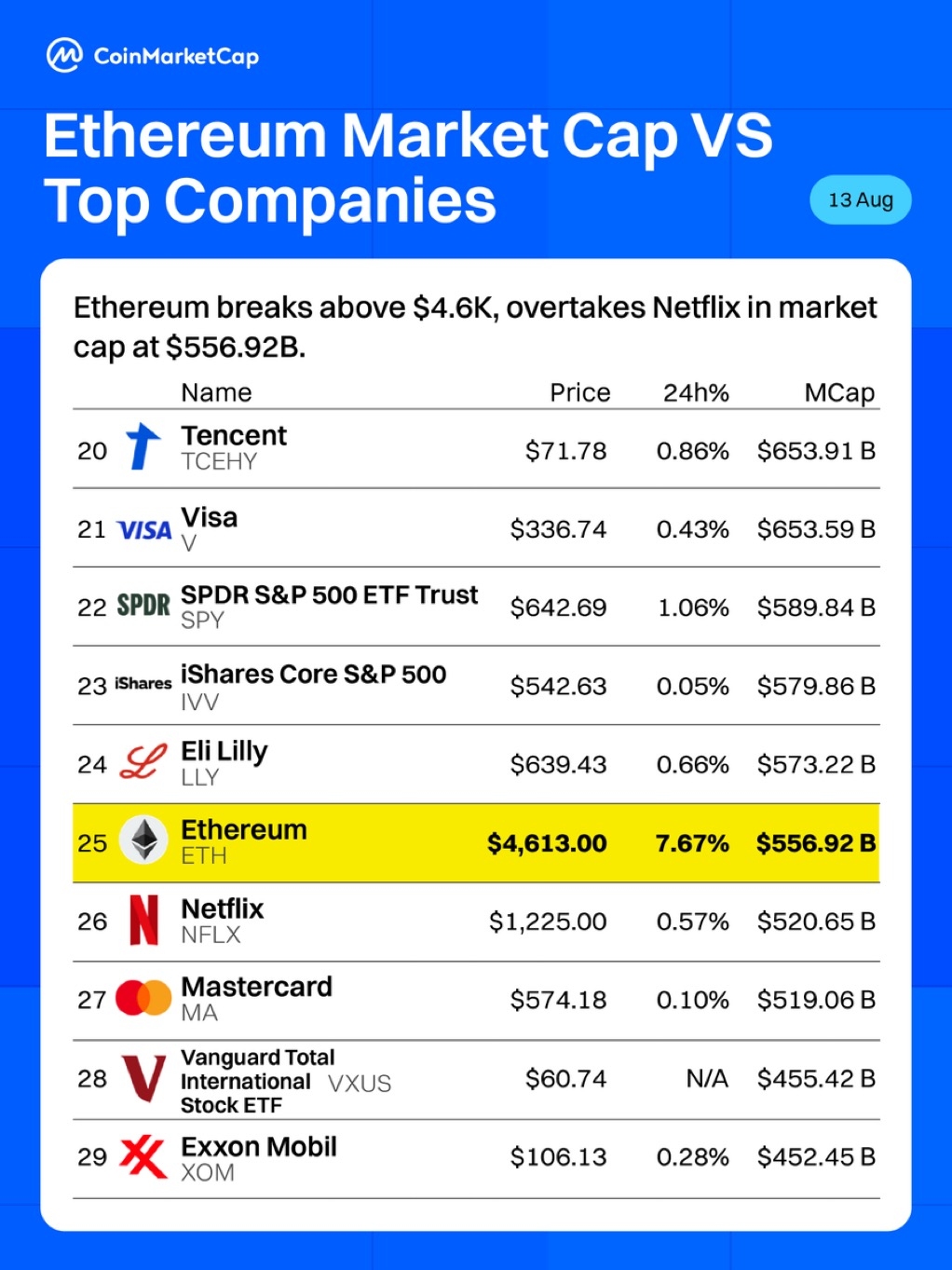Select the Netflix N logo
952x1270 pixels.
point(143,920)
